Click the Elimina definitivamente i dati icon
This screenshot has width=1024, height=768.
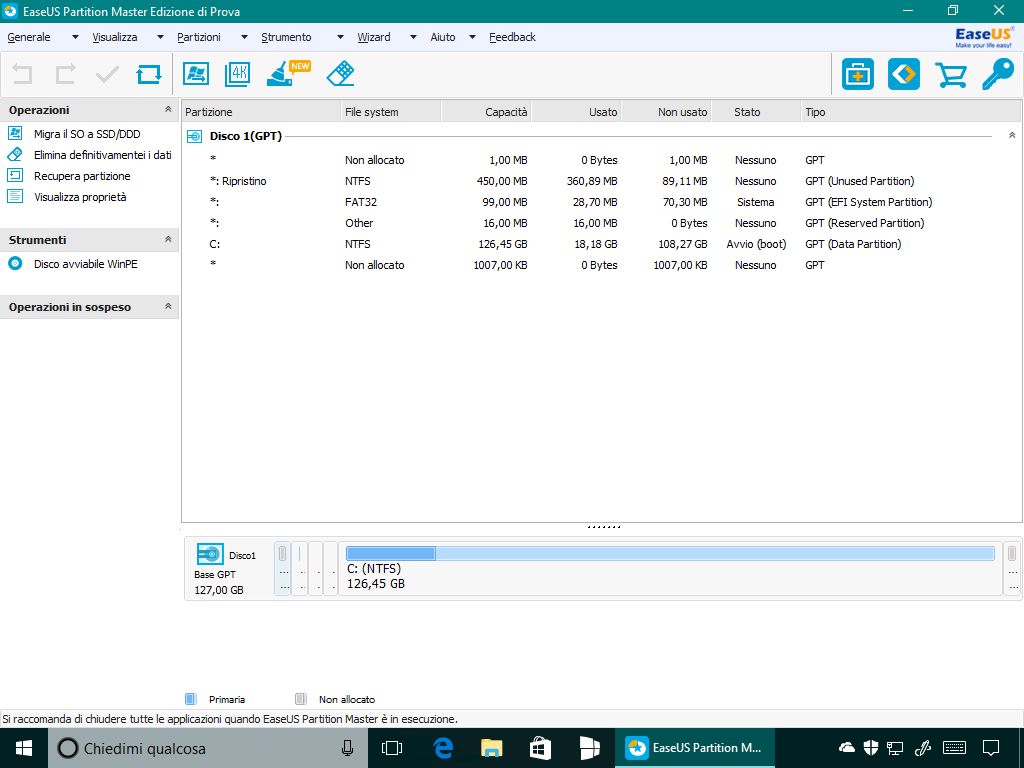click(15, 155)
